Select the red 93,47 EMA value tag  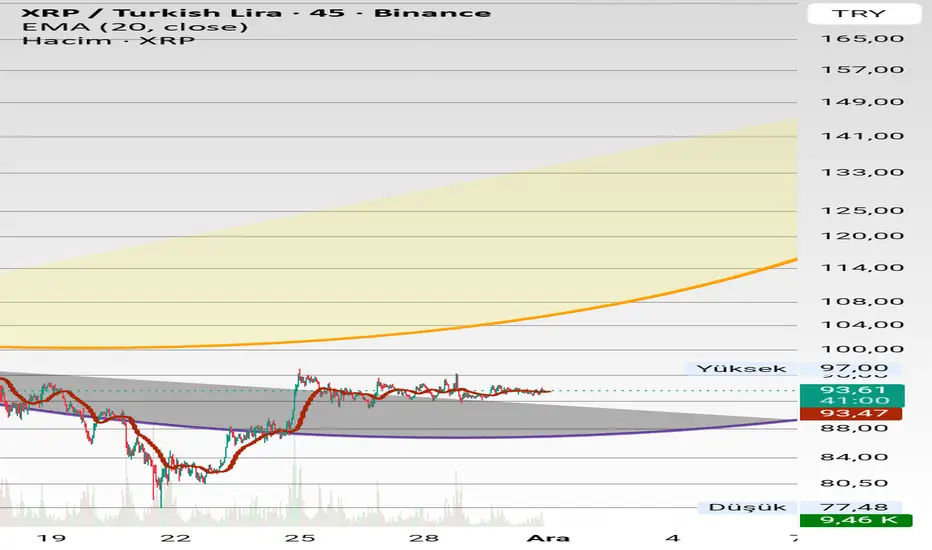point(851,414)
